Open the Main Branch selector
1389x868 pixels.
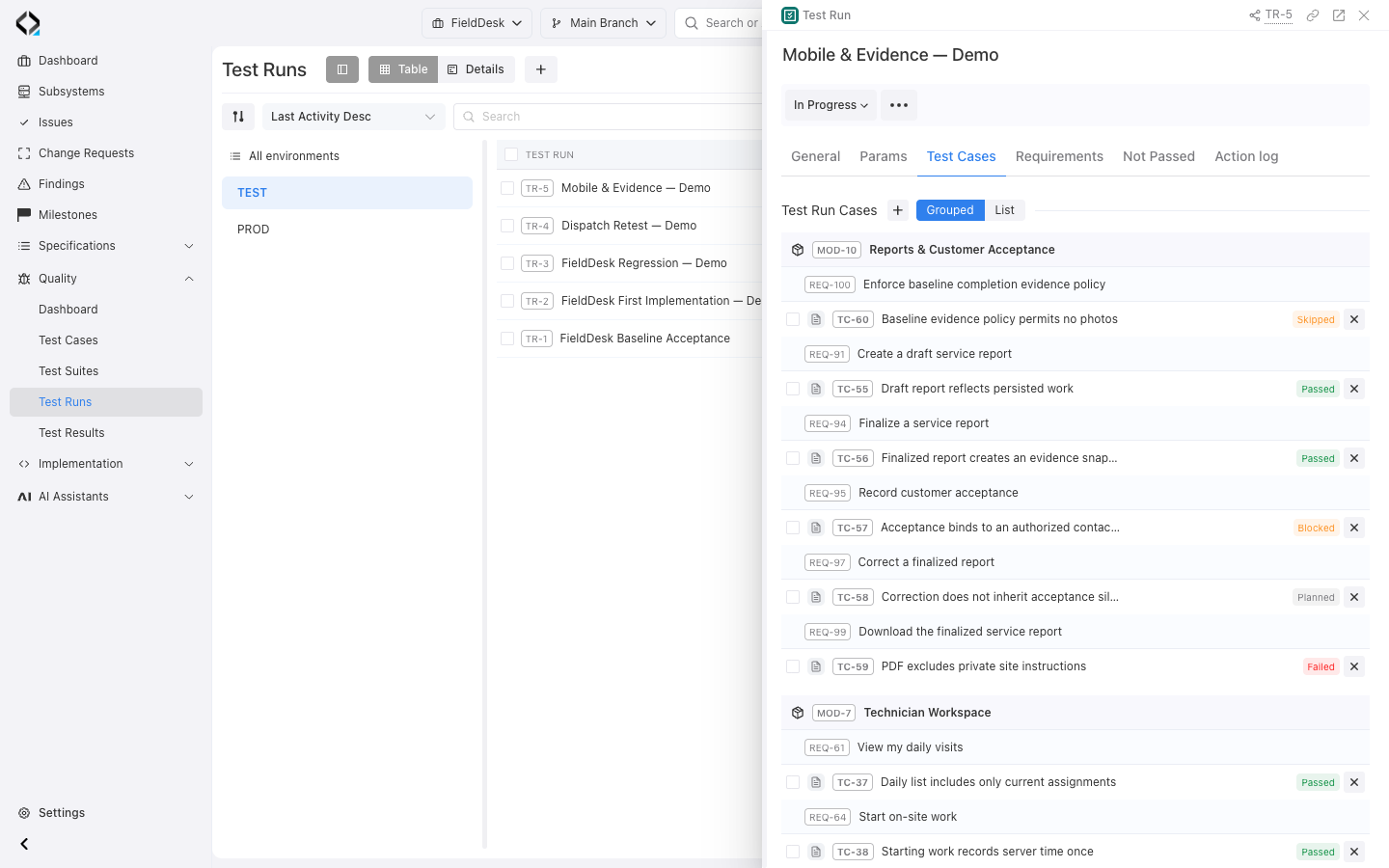click(x=604, y=23)
